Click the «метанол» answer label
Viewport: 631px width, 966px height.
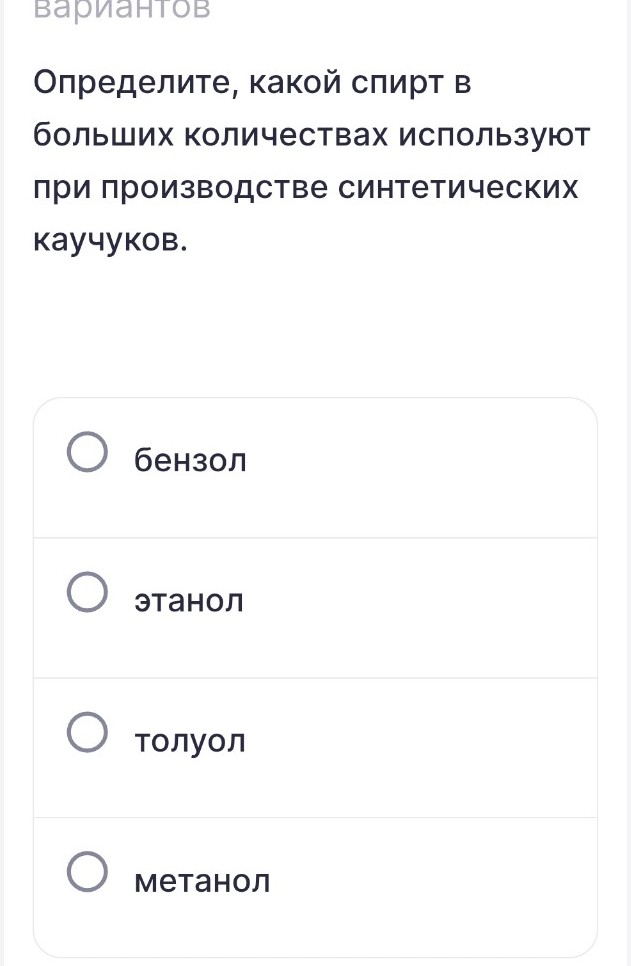[202, 881]
